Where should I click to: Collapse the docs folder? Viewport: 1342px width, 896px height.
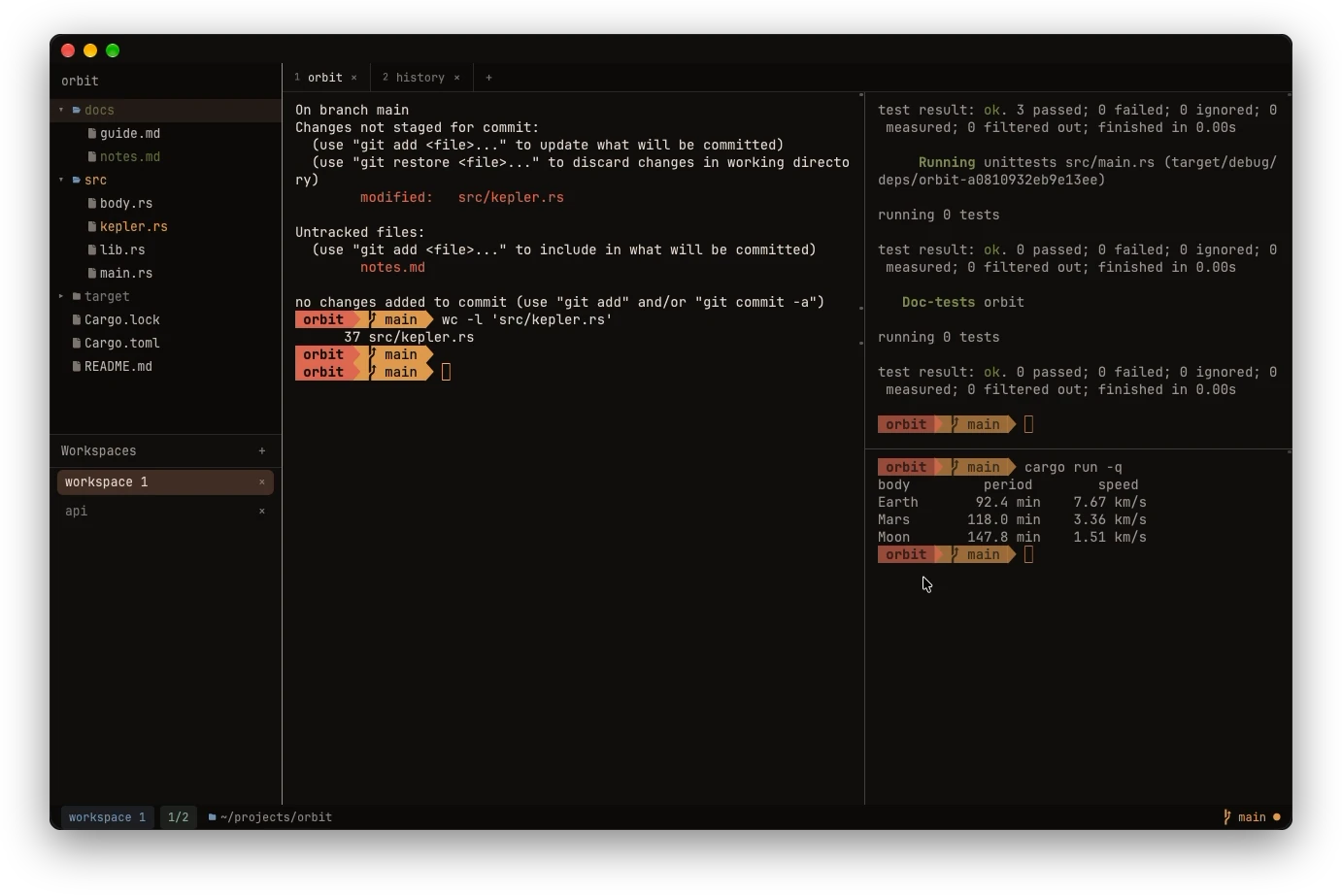pyautogui.click(x=61, y=110)
